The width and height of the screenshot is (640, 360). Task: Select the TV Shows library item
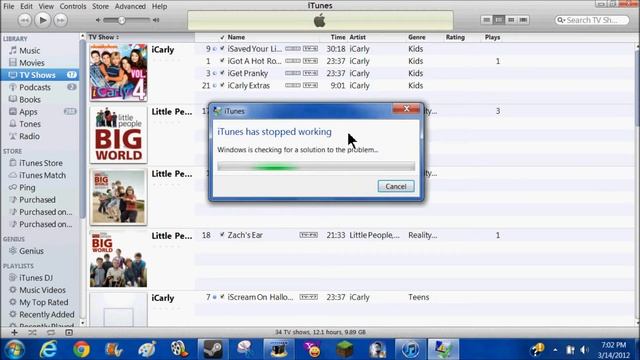(40, 75)
